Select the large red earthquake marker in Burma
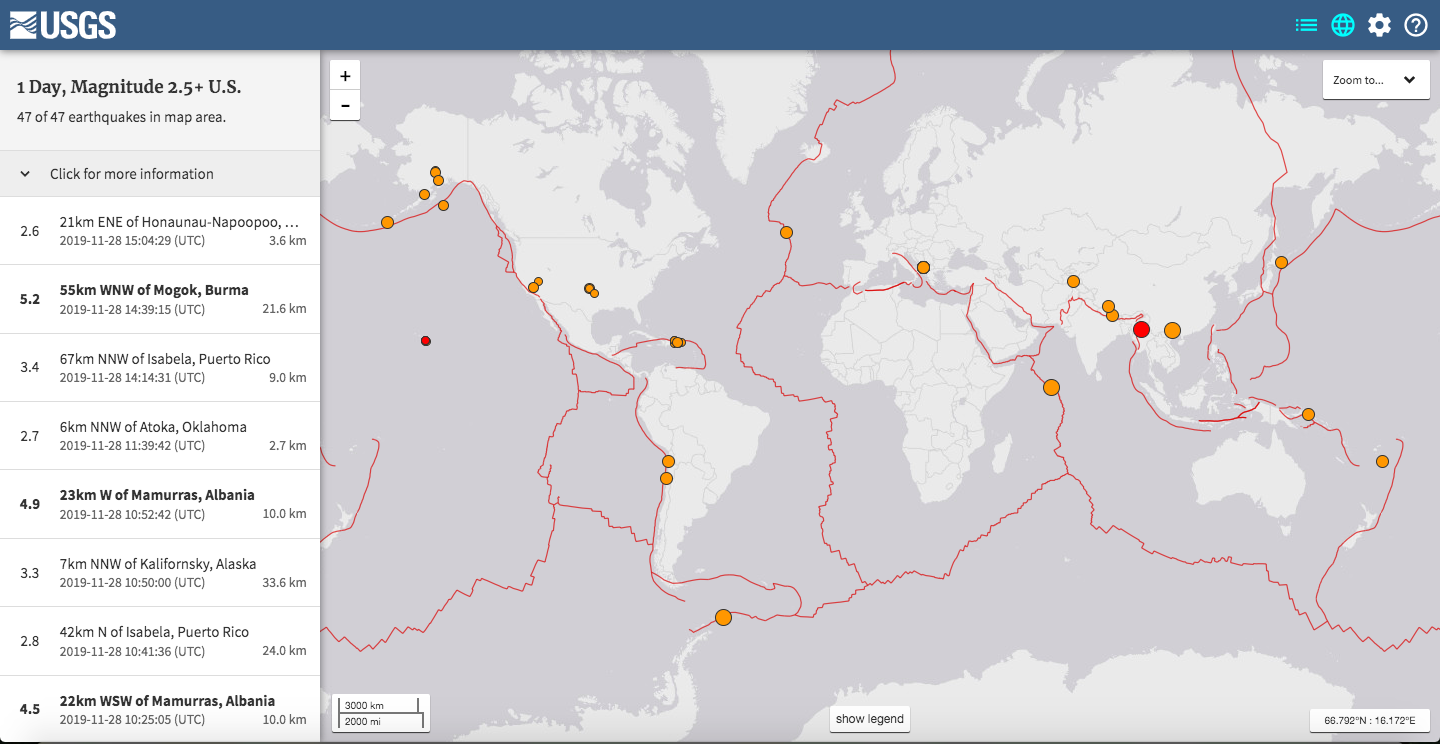The width and height of the screenshot is (1440, 744). (x=1141, y=330)
